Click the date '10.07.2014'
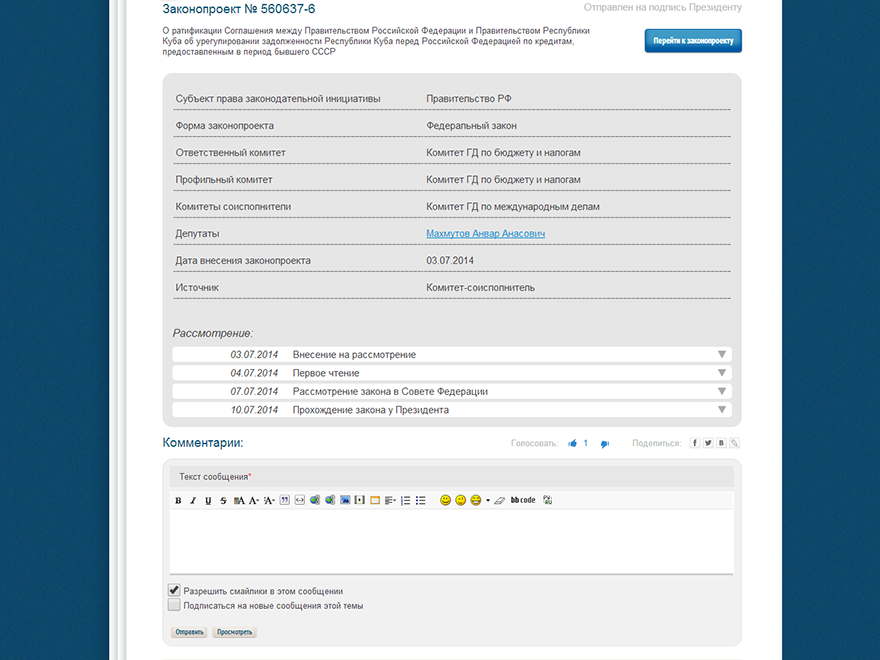Viewport: 880px width, 660px height. 254,410
